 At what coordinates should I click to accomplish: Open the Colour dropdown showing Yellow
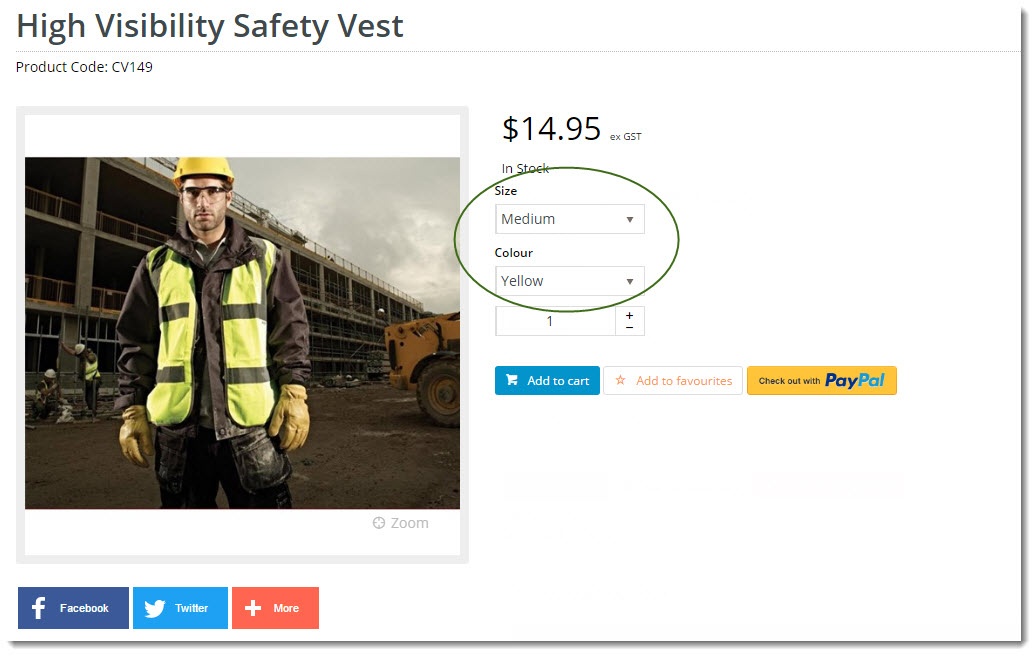pyautogui.click(x=570, y=281)
